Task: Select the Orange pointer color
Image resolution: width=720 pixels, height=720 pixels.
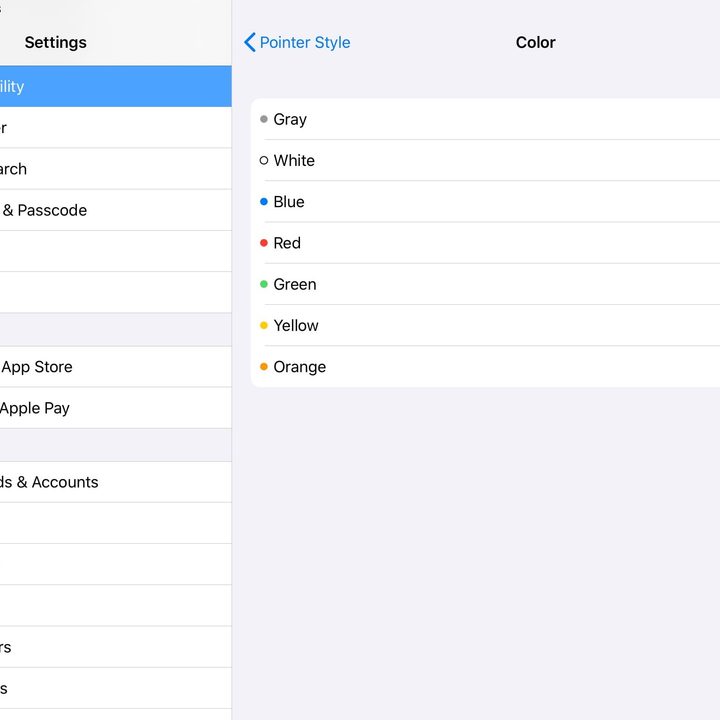Action: tap(485, 366)
